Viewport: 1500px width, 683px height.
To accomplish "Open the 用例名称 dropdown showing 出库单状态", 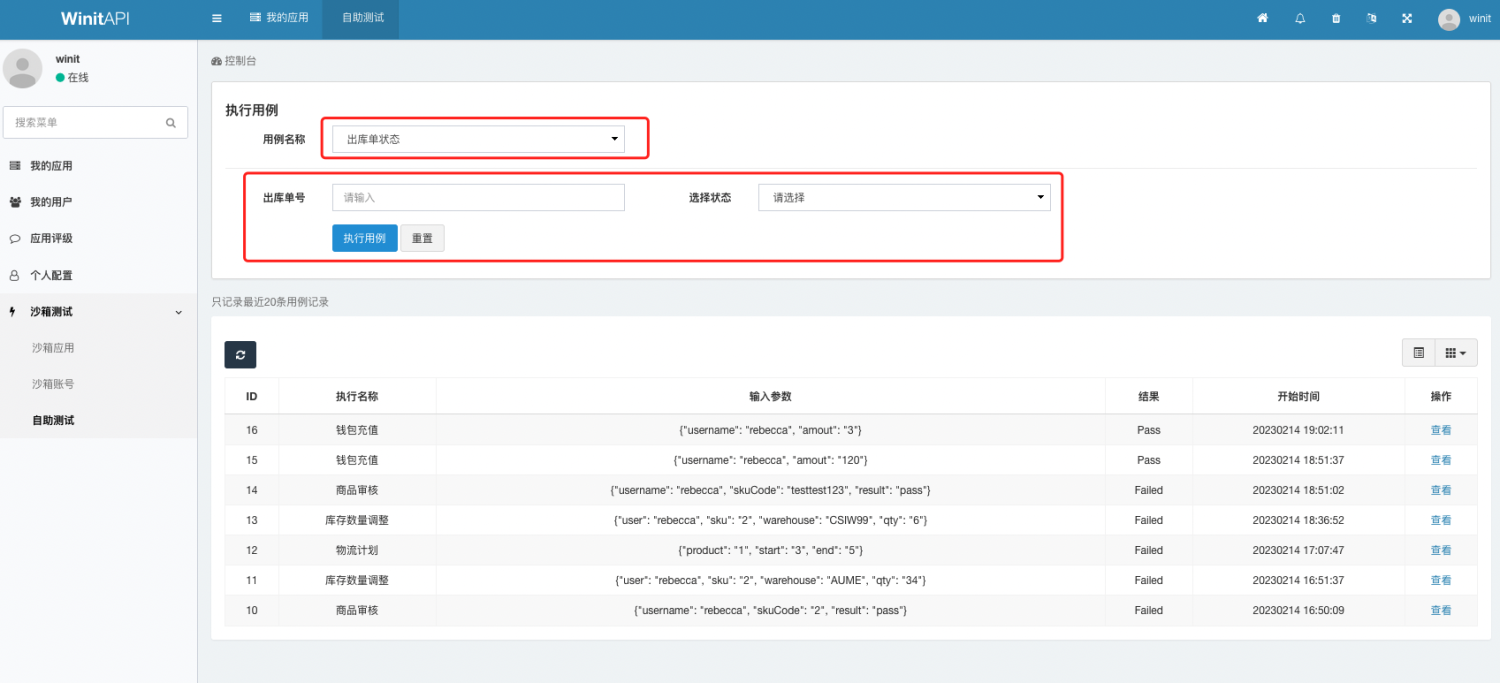I will click(478, 139).
